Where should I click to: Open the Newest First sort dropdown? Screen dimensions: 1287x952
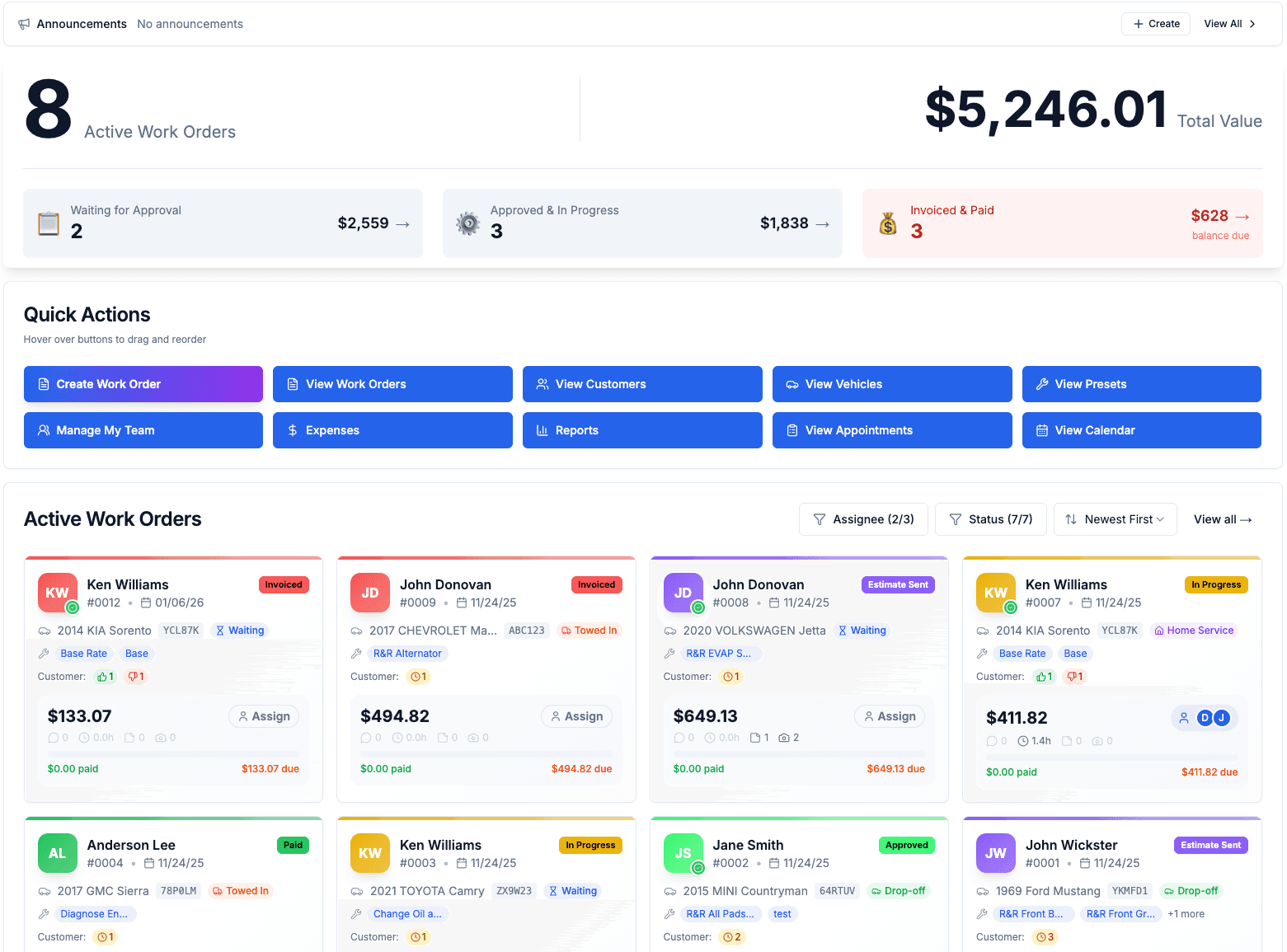[x=1115, y=519]
